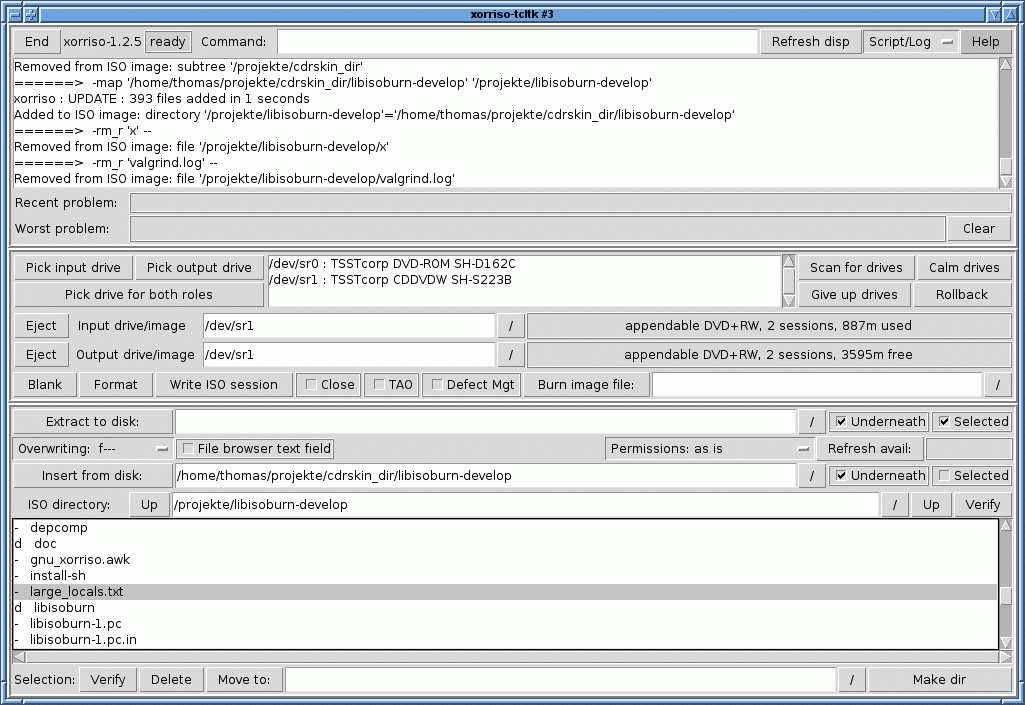The height and width of the screenshot is (705, 1025).
Task: Click the log area vertical scrollbar
Action: [x=1006, y=123]
